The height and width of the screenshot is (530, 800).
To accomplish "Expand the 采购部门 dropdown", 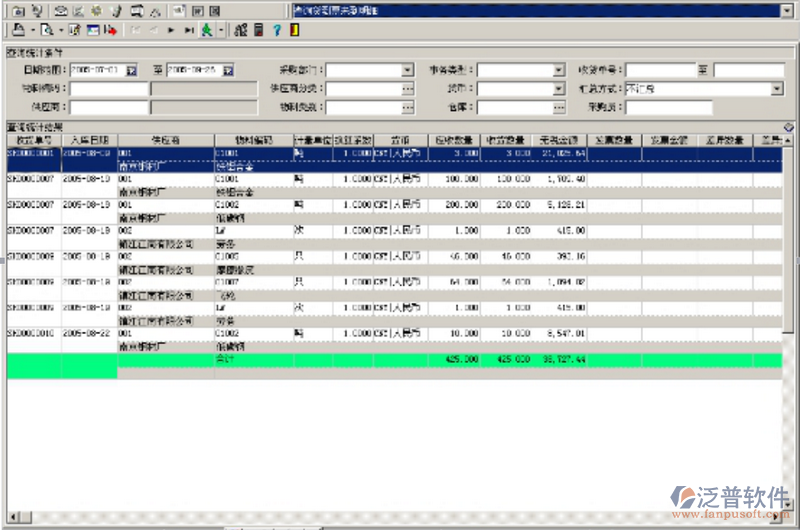I will tap(407, 71).
